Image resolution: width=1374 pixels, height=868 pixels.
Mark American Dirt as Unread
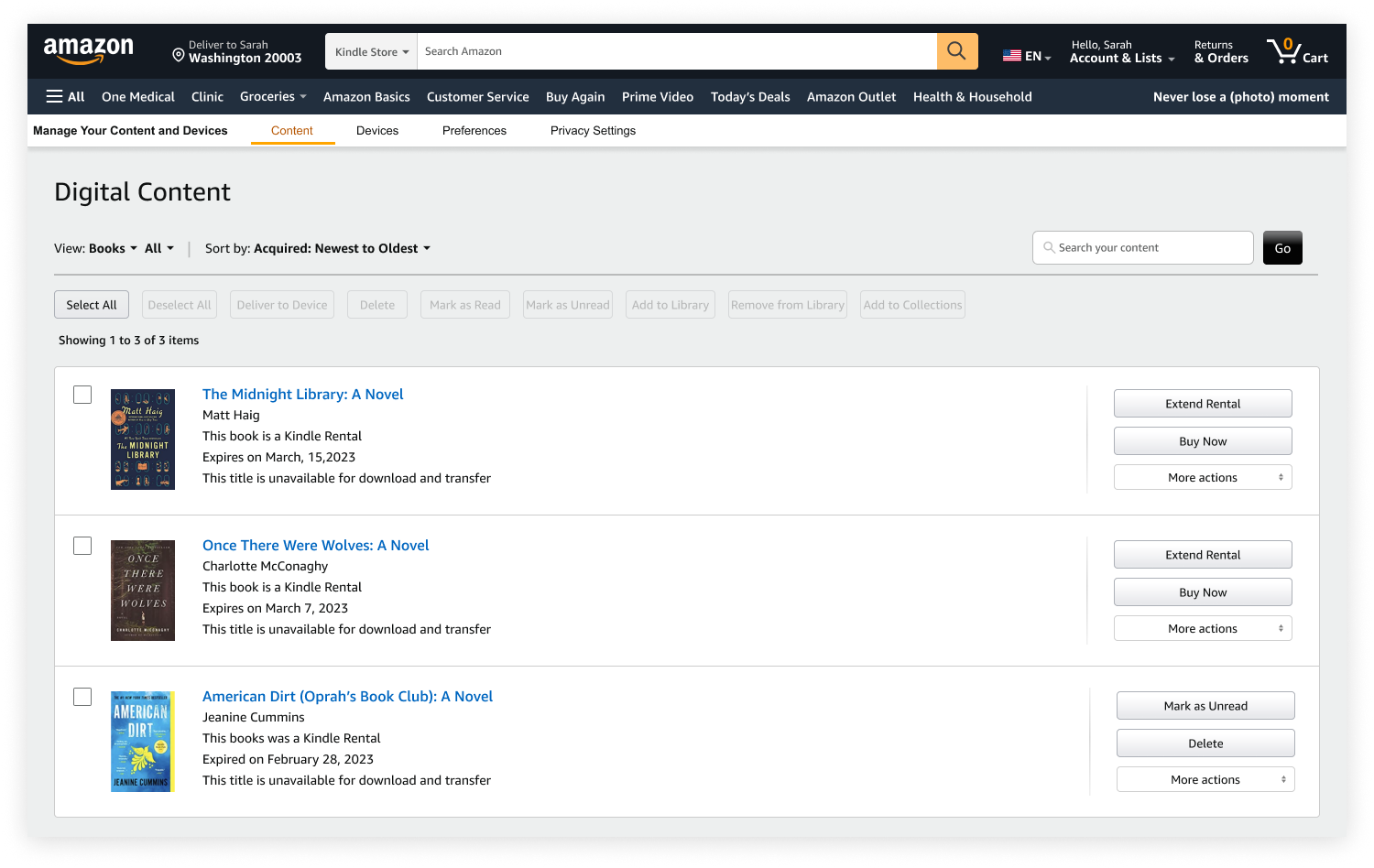(1205, 706)
